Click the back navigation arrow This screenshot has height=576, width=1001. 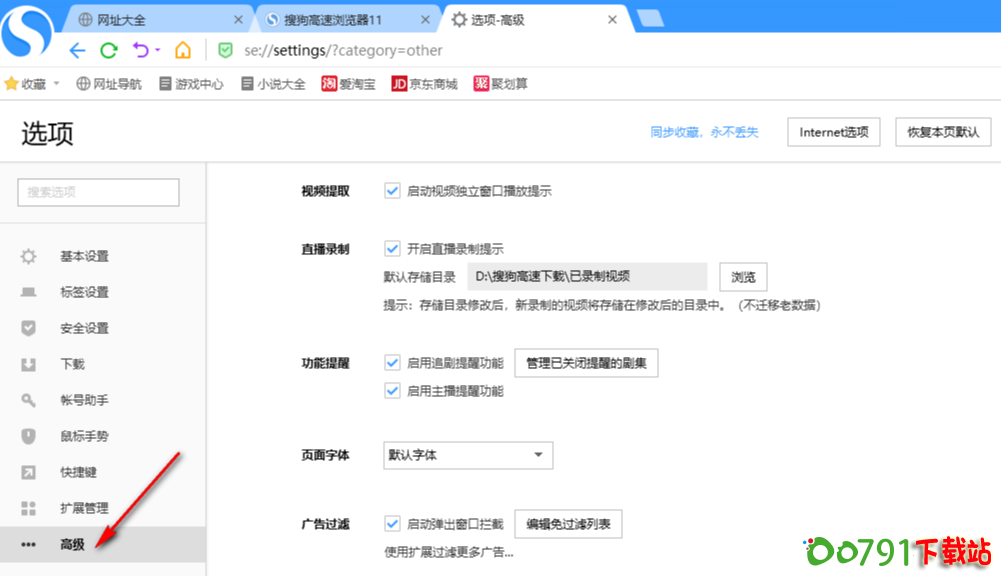[77, 51]
